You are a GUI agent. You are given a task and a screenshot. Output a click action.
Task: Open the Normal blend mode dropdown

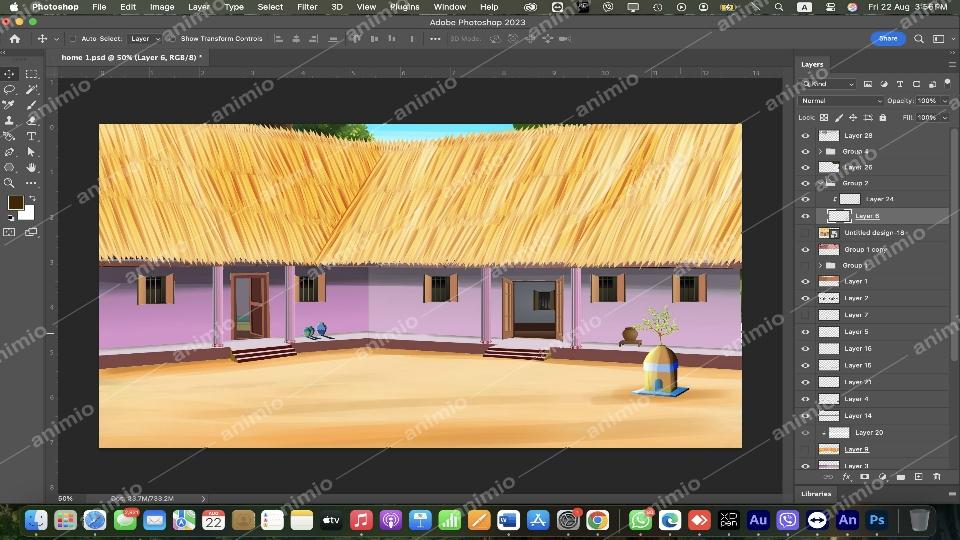(842, 101)
